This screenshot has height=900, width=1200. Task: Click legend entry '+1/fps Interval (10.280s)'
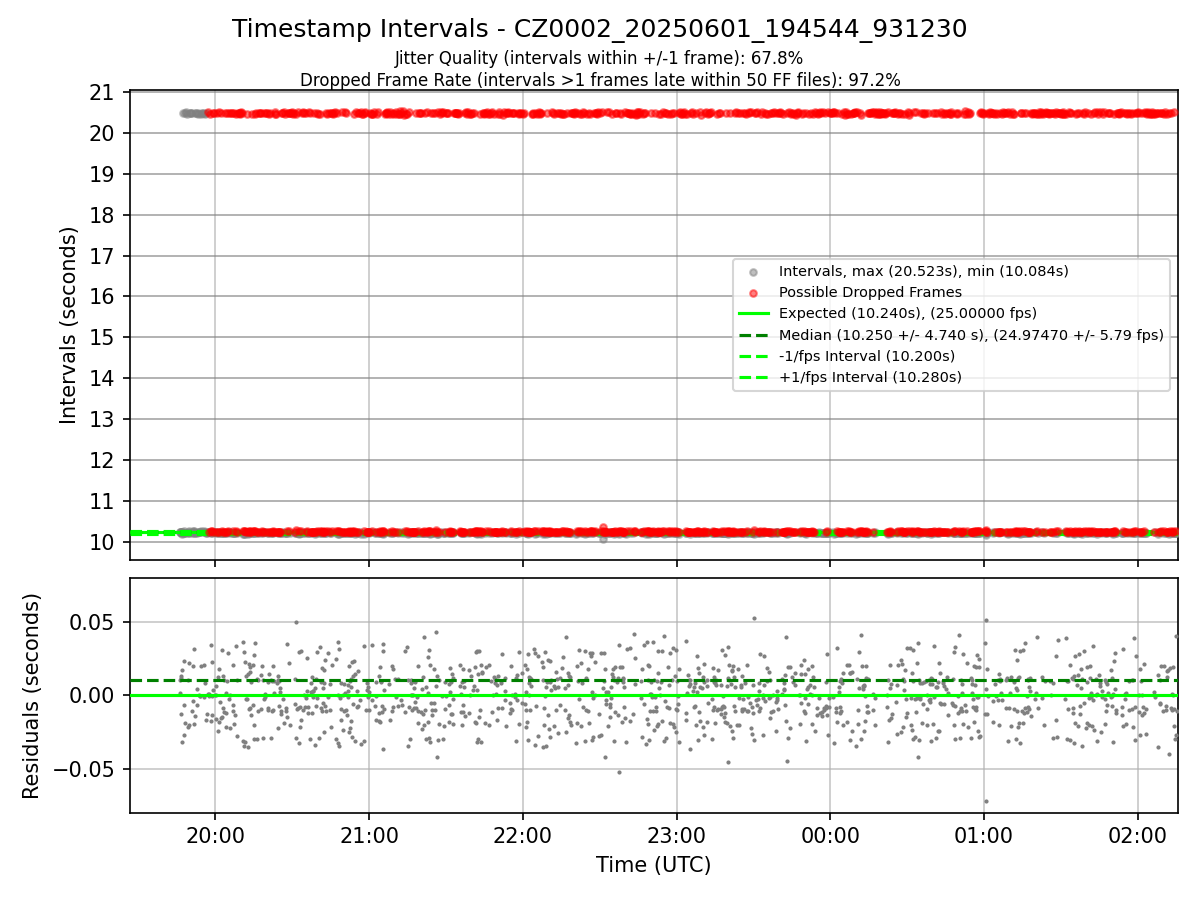pyautogui.click(x=870, y=377)
